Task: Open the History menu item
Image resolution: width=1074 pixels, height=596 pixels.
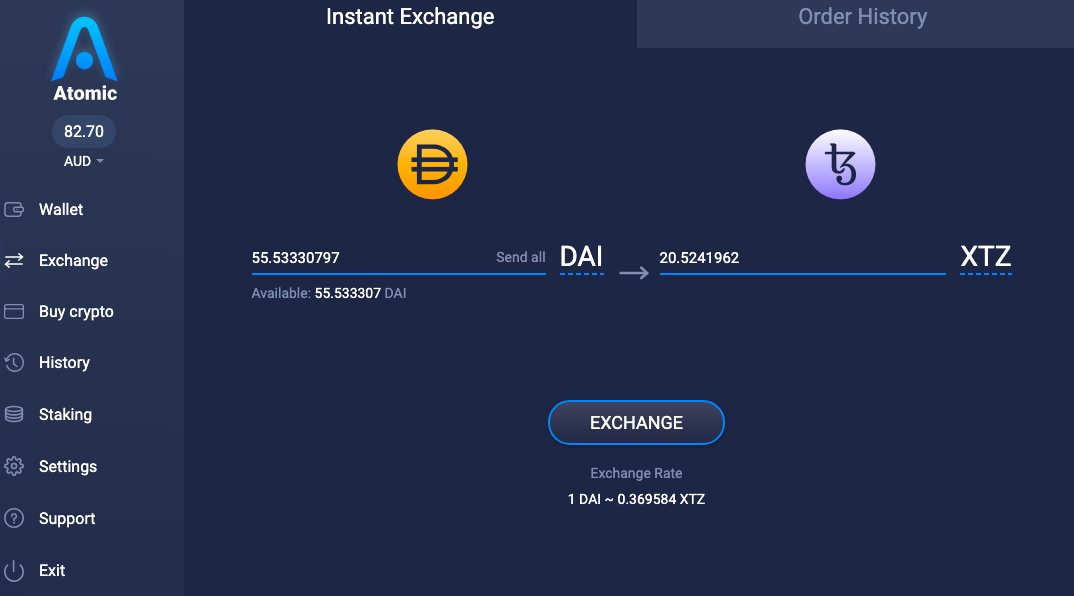Action: pyautogui.click(x=64, y=362)
